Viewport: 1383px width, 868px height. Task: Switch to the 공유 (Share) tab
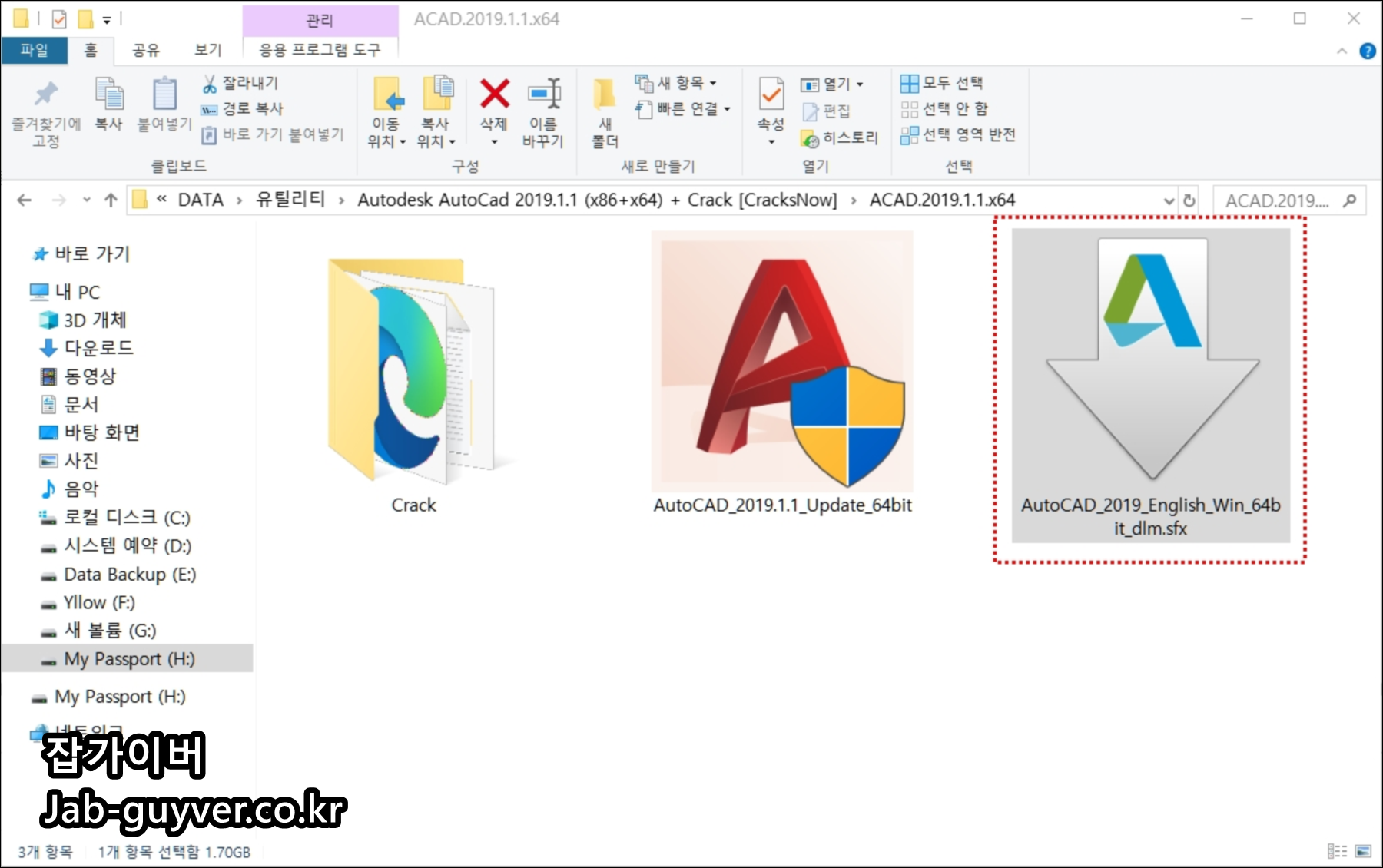coord(145,50)
